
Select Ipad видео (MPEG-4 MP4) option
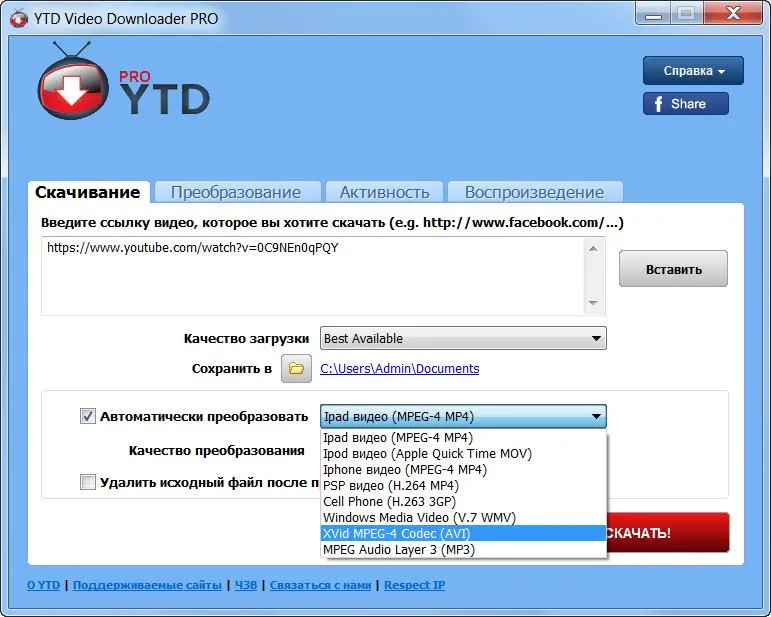pos(463,438)
